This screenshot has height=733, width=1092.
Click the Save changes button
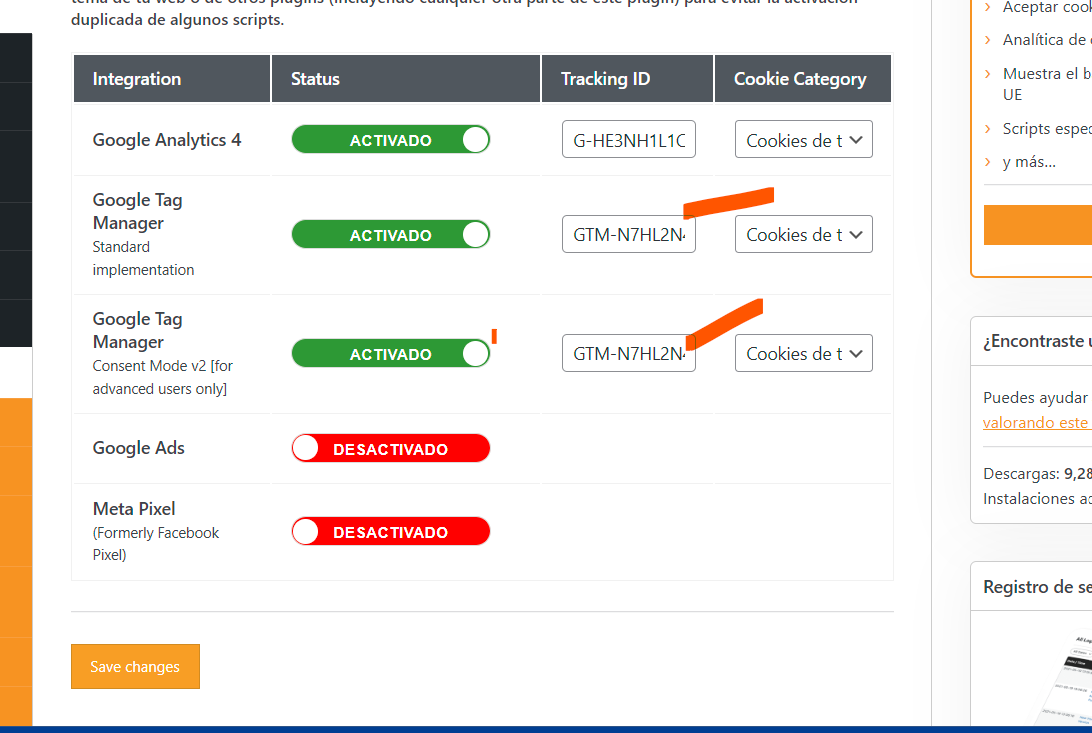pos(135,666)
